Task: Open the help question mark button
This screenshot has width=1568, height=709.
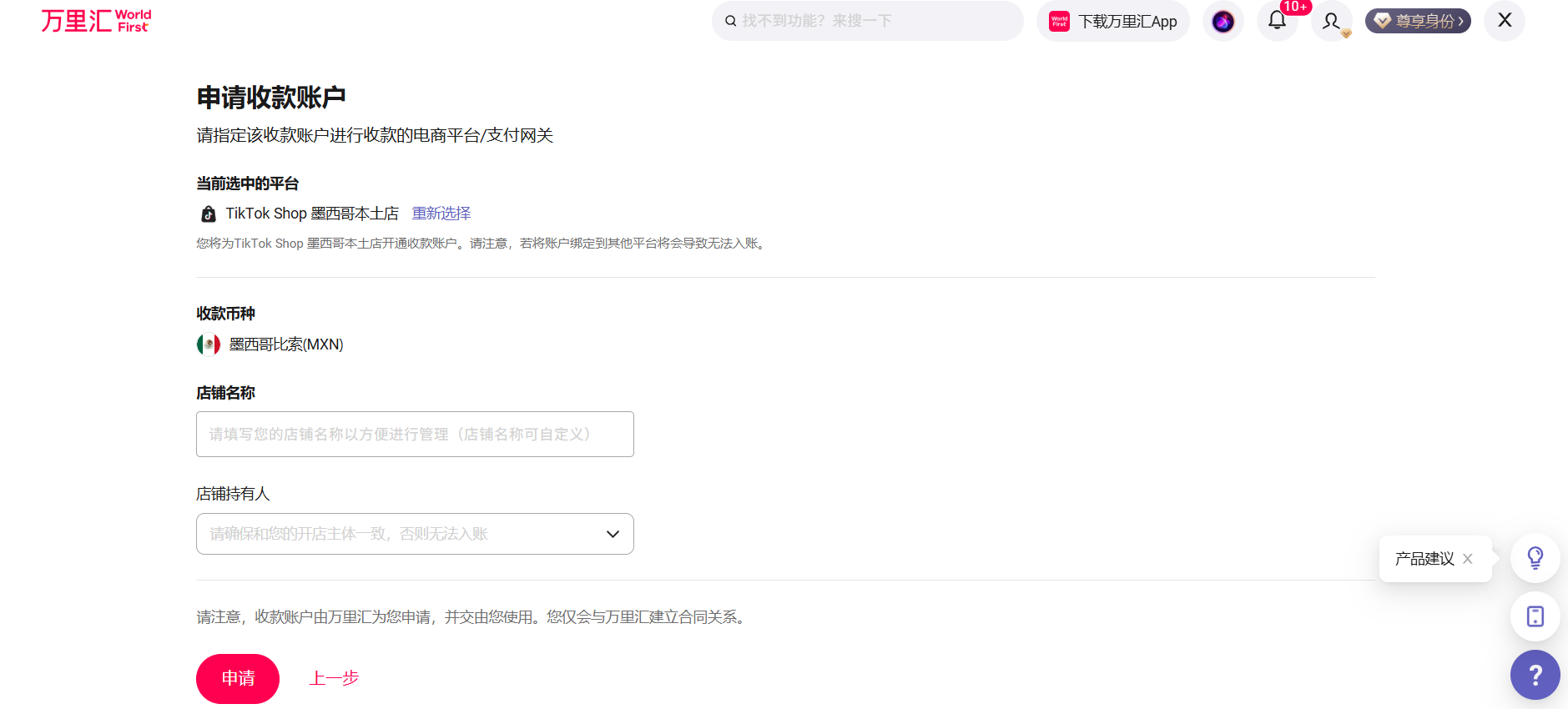Action: click(x=1535, y=675)
